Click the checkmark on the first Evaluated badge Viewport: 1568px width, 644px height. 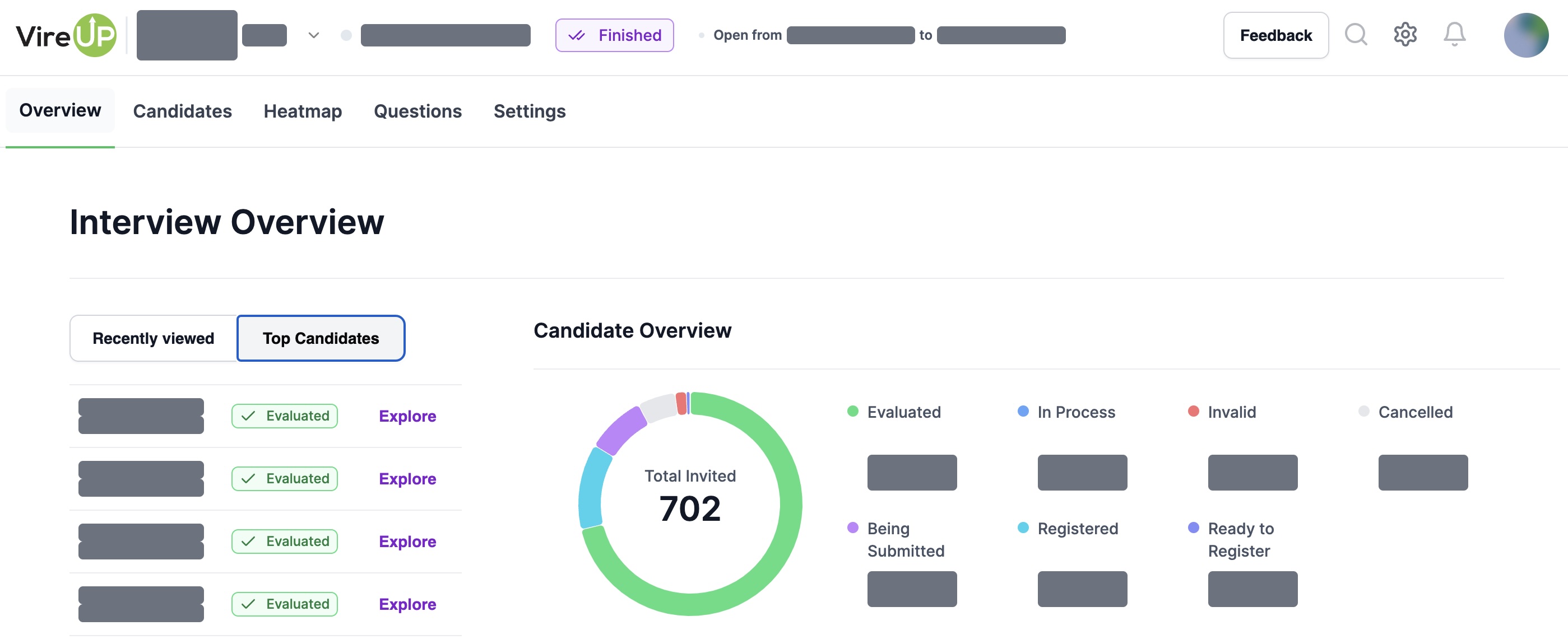point(248,416)
